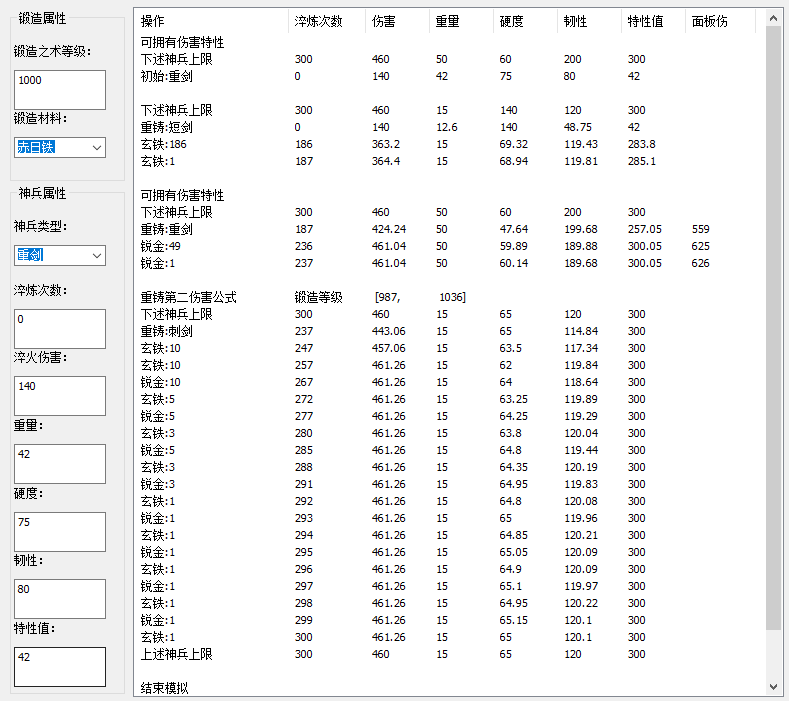
Task: Click the 锻造之术等级 input field containing 1000
Action: 59,90
